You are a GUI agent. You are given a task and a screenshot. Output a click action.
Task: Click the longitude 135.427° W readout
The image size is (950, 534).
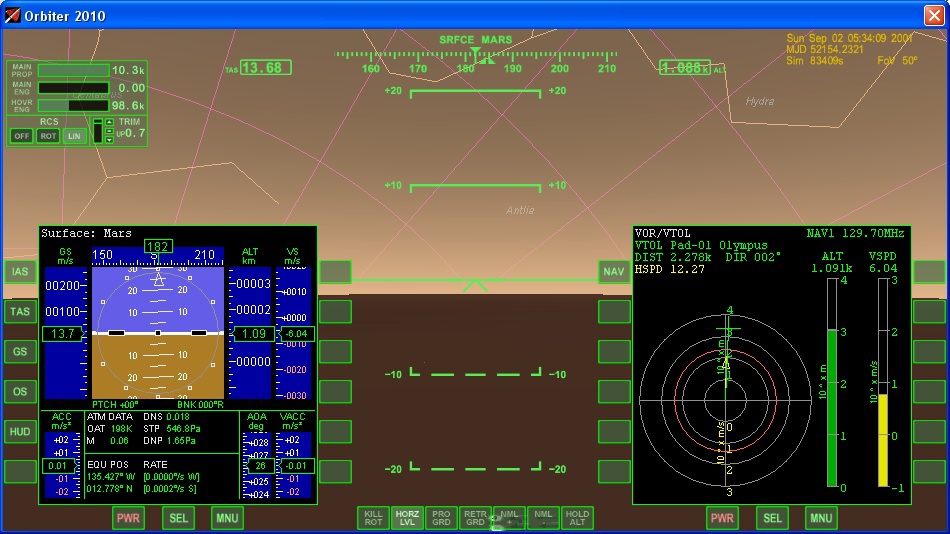click(x=111, y=477)
